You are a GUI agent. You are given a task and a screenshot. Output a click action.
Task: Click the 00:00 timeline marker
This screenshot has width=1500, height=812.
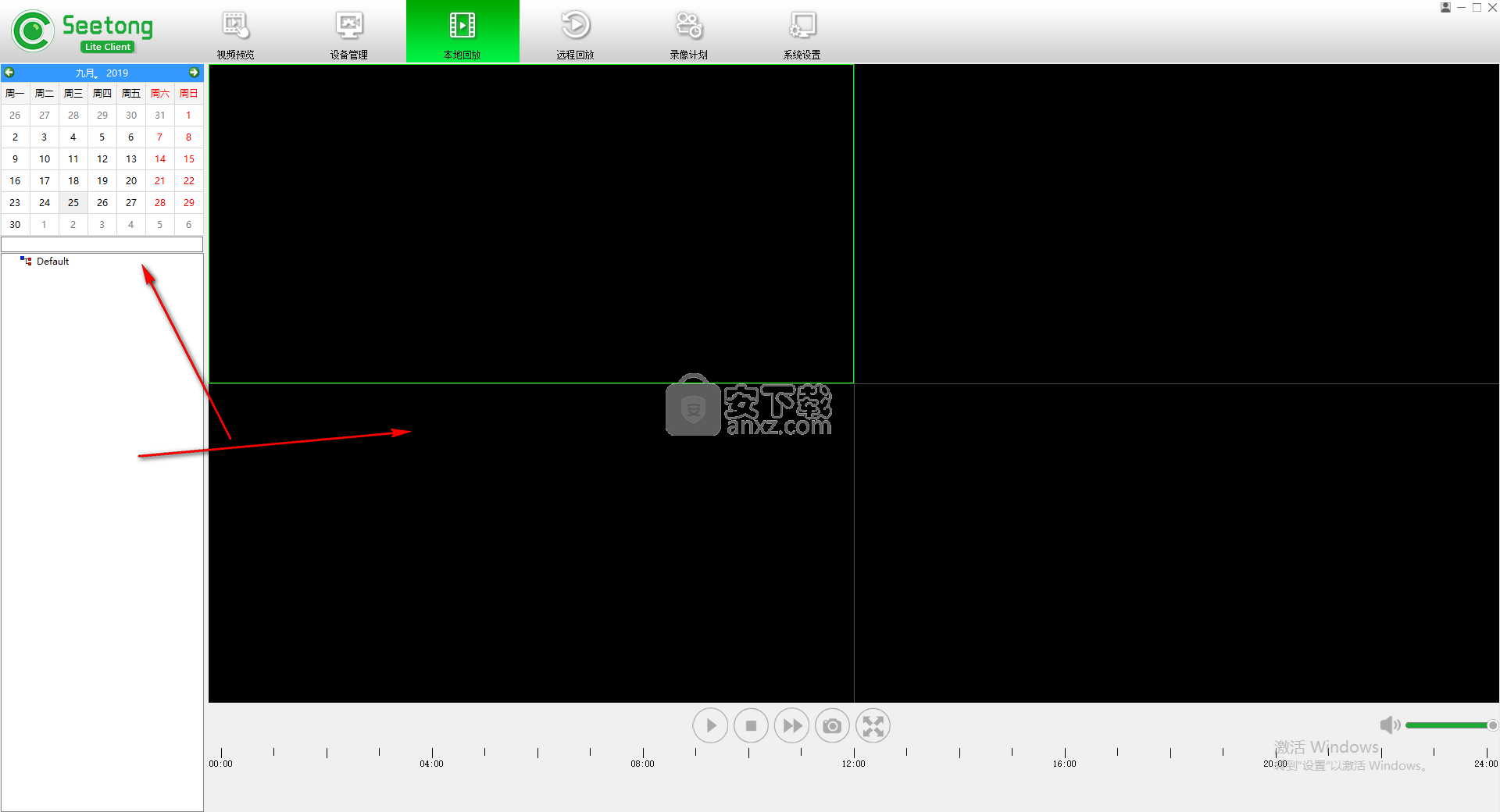click(220, 764)
